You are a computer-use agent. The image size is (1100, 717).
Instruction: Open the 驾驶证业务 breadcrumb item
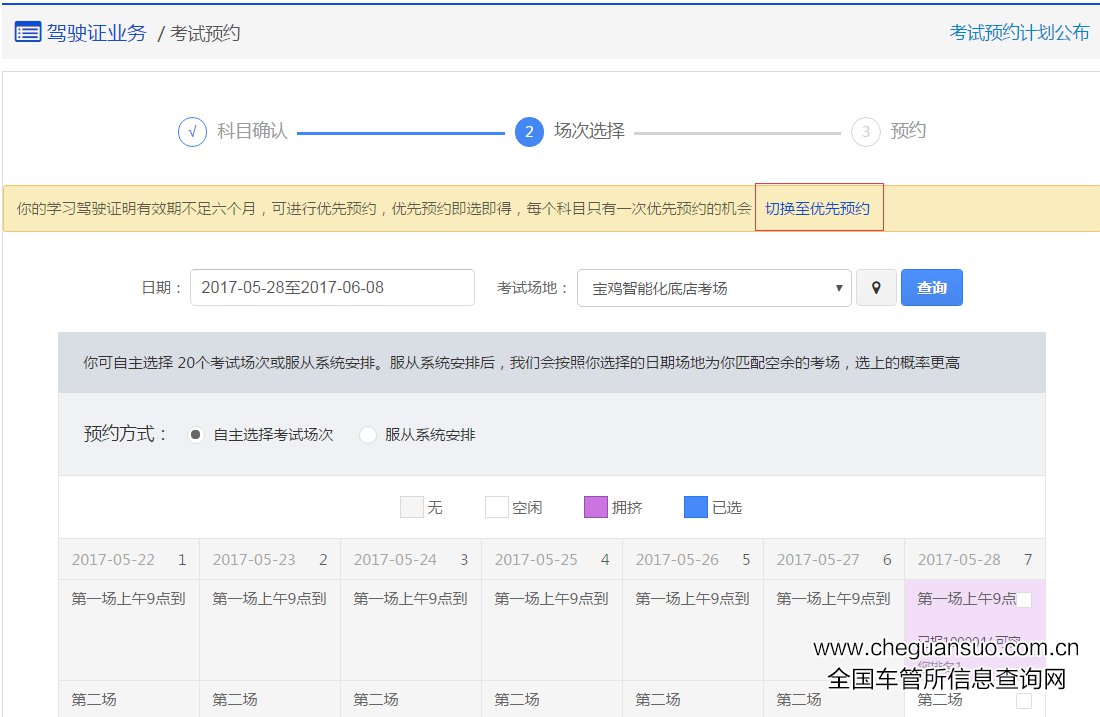click(96, 32)
